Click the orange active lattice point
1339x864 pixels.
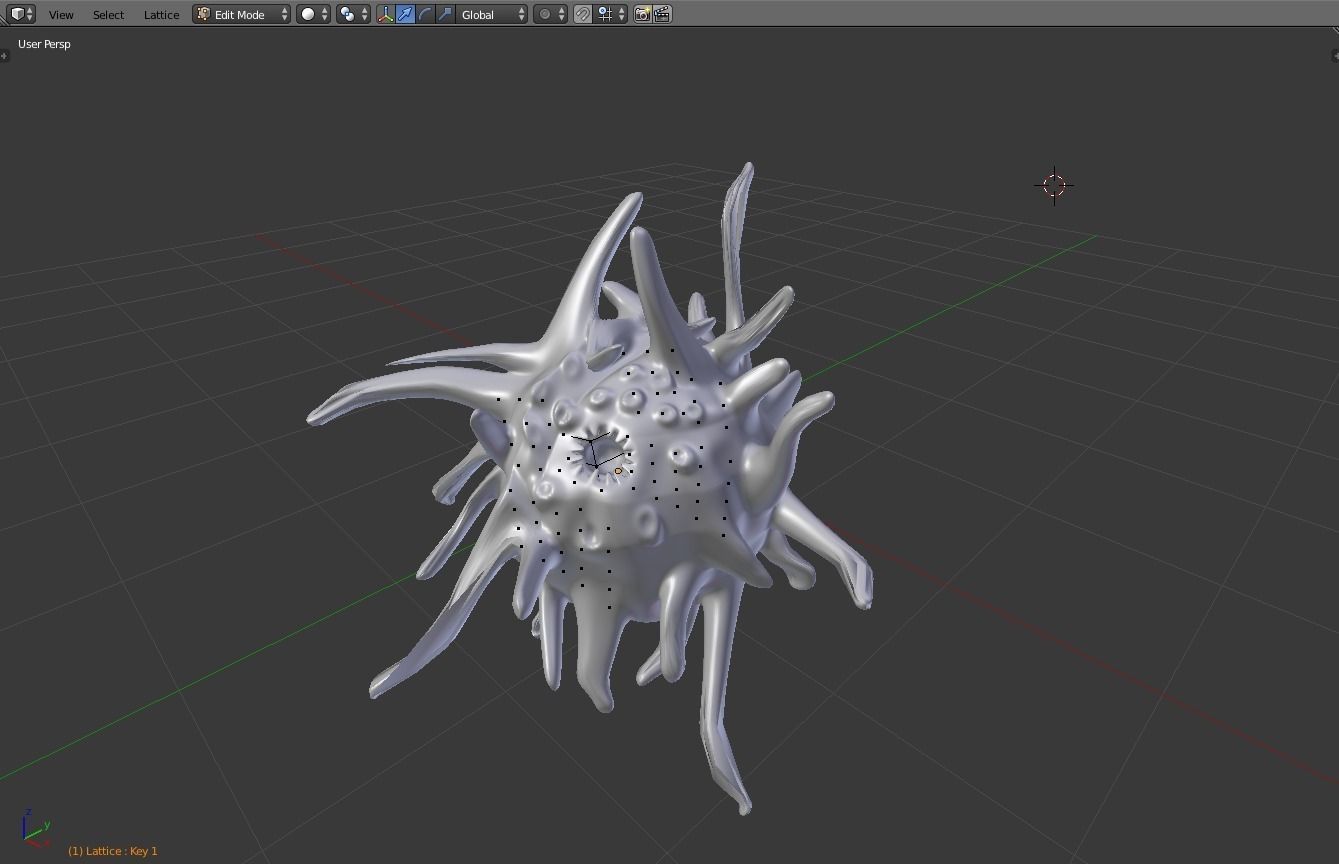(x=618, y=471)
